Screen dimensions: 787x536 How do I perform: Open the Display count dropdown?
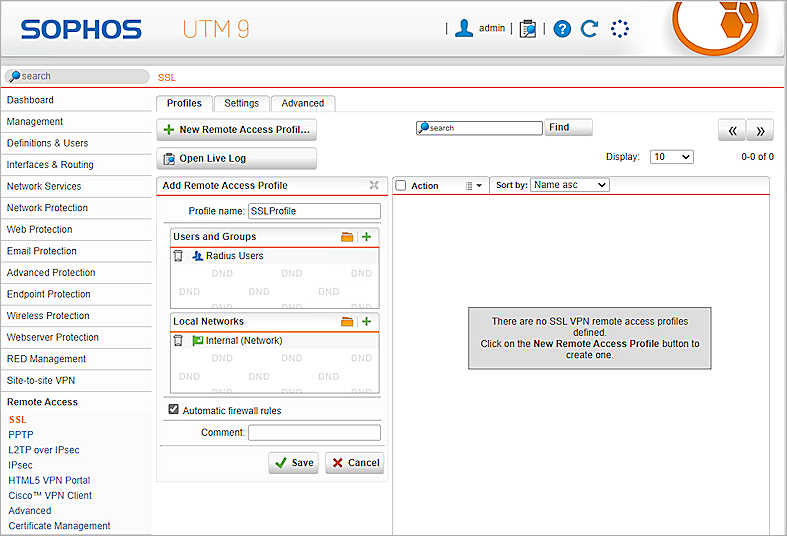672,157
